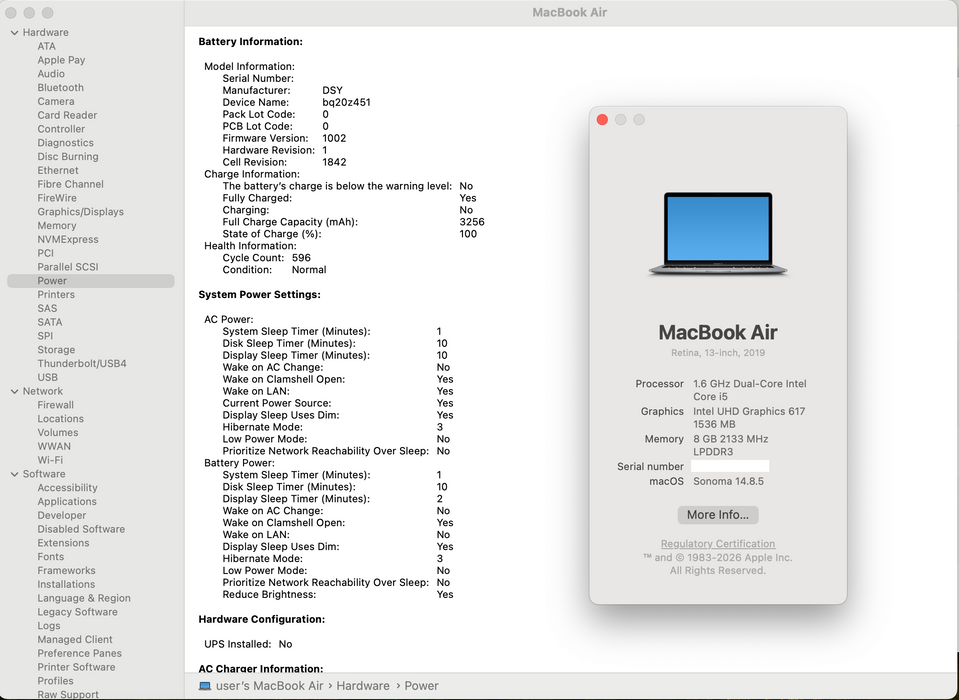Image resolution: width=959 pixels, height=700 pixels.
Task: Select Apple Pay in the sidebar
Action: pos(61,60)
